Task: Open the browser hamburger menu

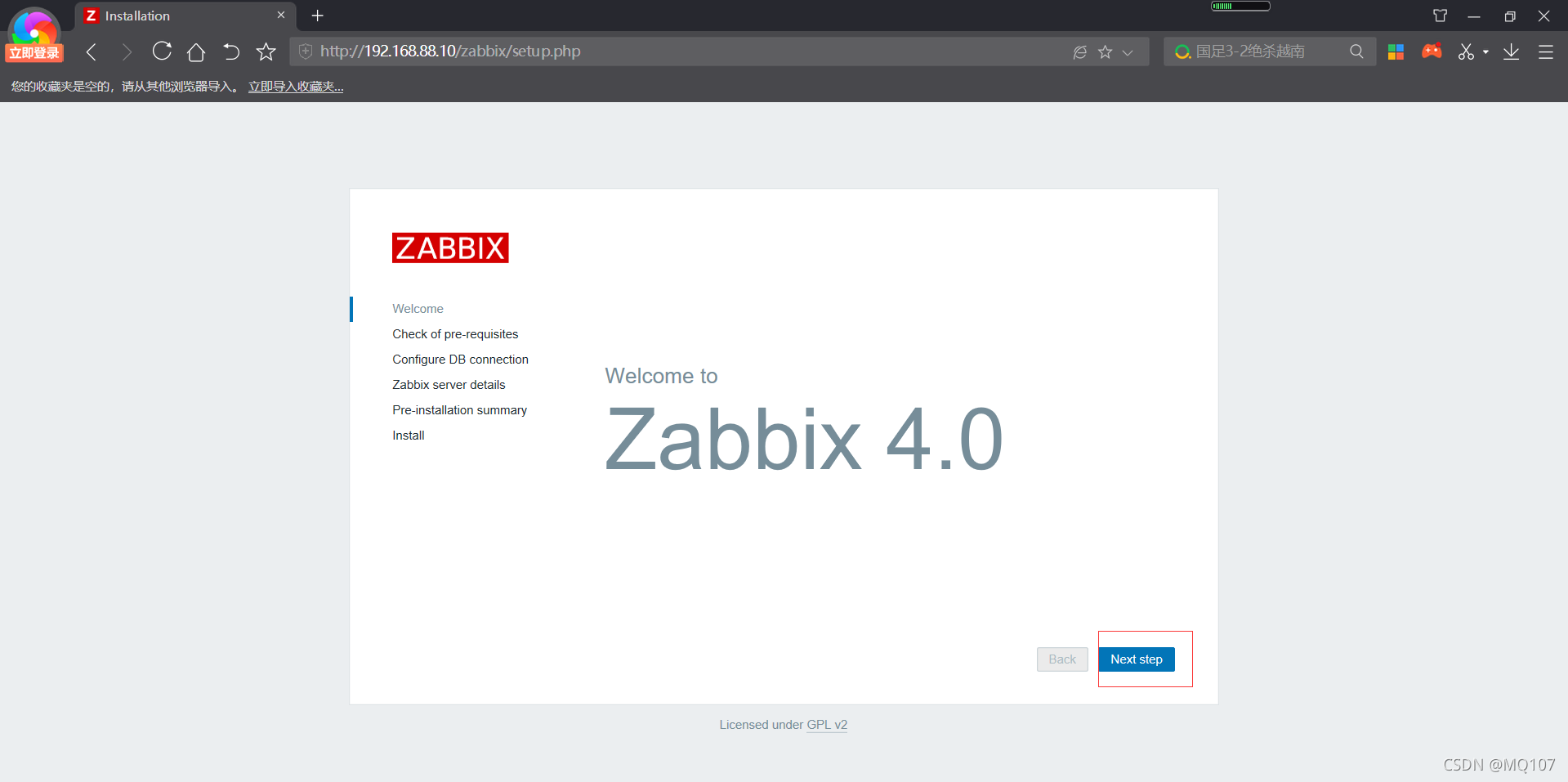Action: click(1546, 51)
